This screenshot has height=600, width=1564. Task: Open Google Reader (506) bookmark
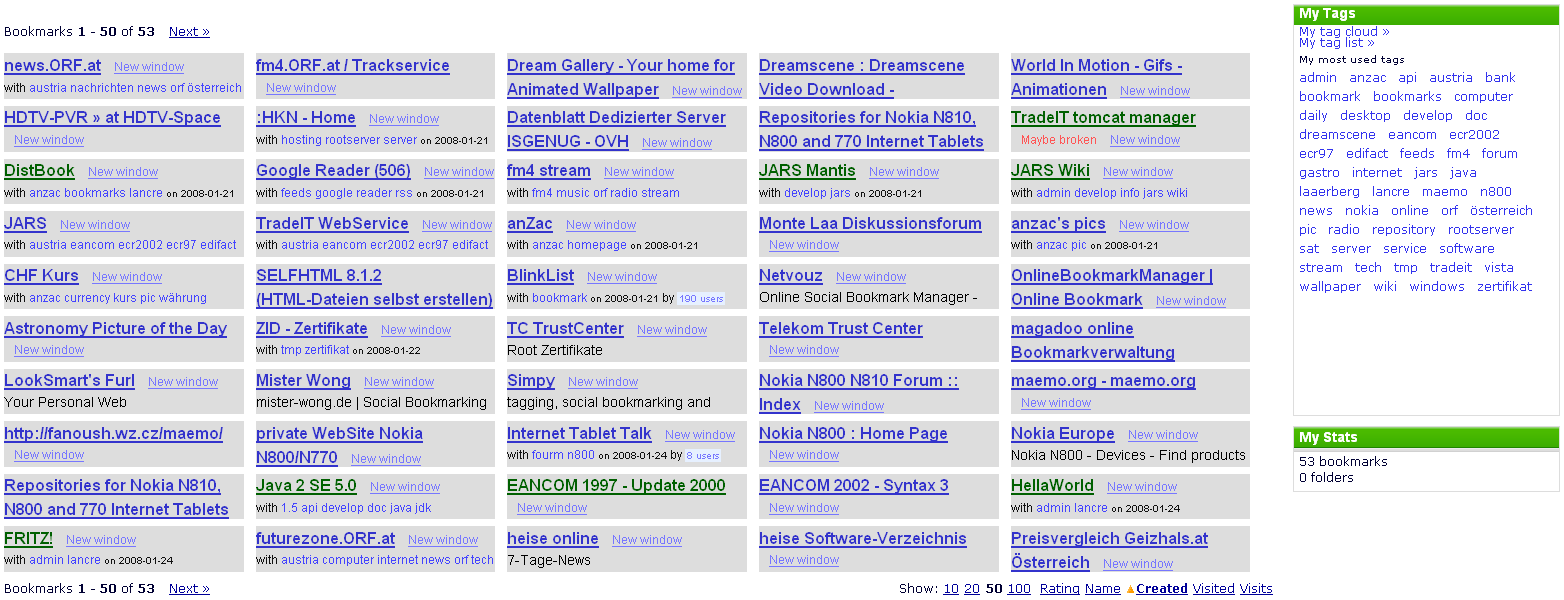click(333, 171)
